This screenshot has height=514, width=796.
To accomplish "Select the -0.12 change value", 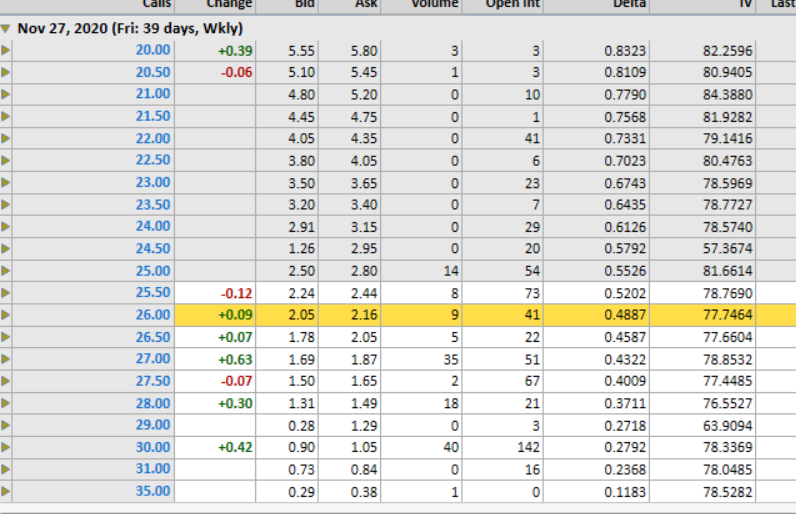I will tap(237, 294).
